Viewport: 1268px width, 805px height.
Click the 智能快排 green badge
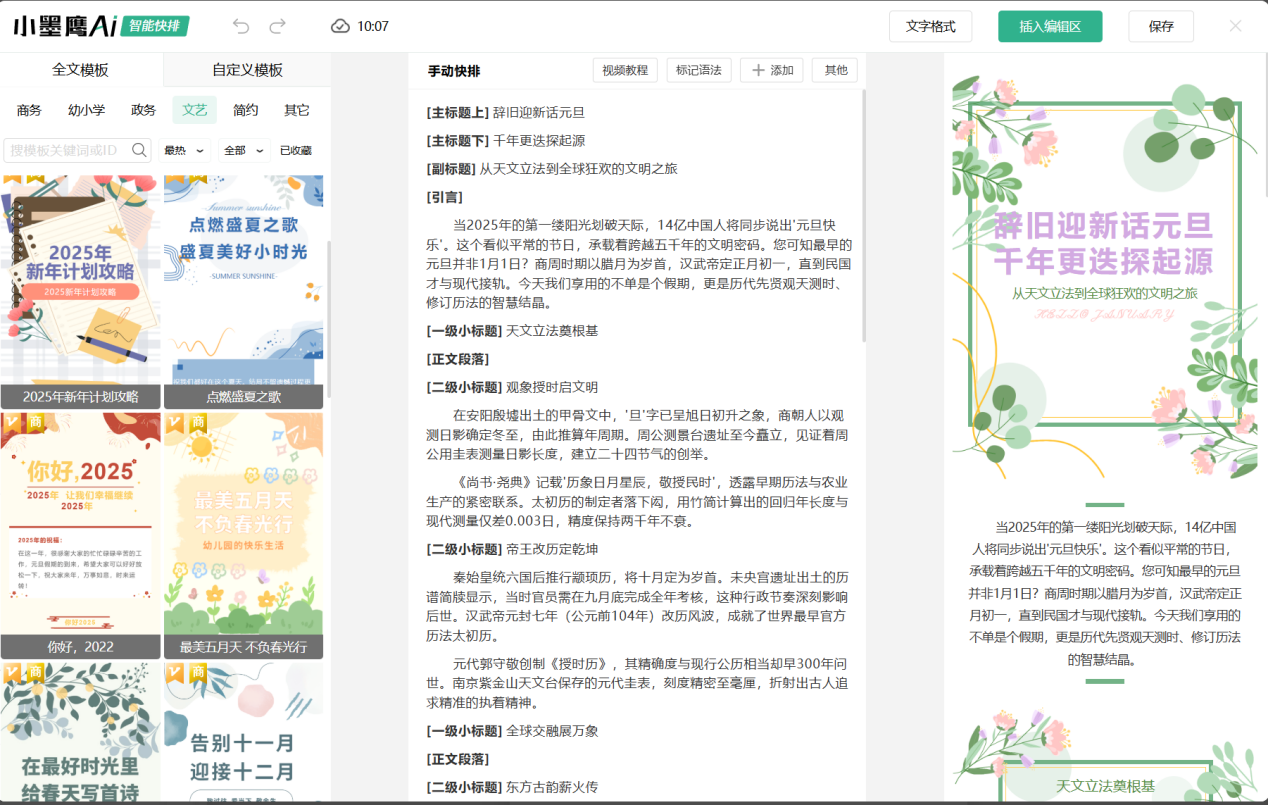[156, 26]
